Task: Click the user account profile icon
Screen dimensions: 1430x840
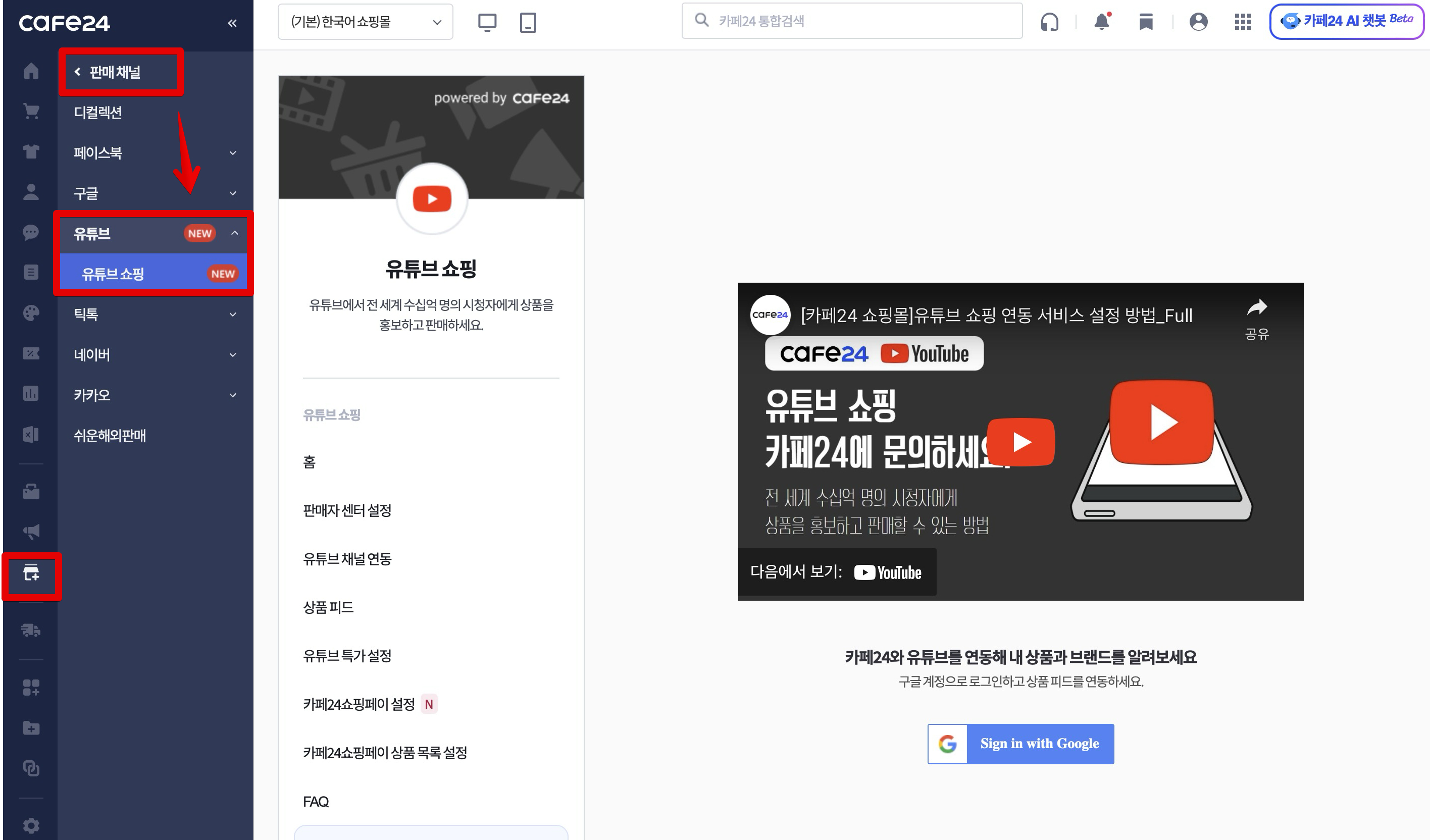Action: 1198,22
